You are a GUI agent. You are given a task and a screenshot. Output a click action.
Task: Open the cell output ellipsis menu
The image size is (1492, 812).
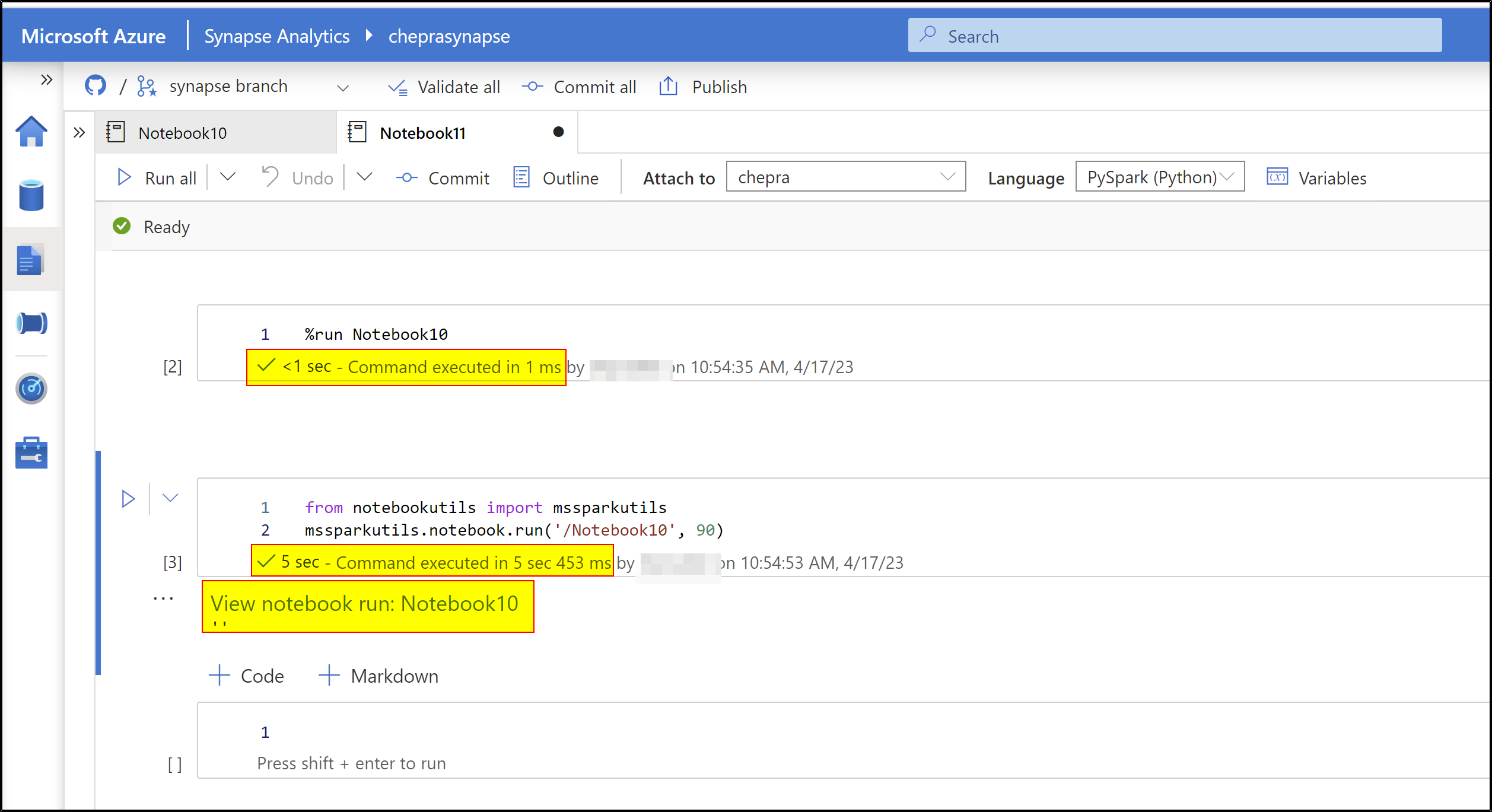point(163,598)
